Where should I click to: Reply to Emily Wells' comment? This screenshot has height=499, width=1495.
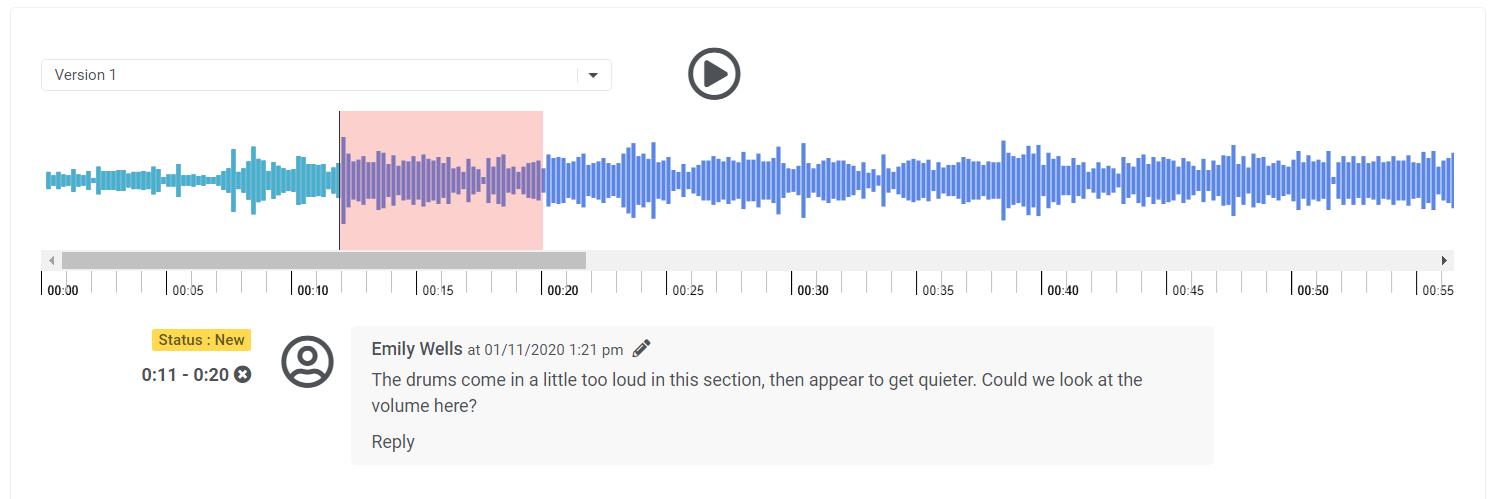[393, 442]
